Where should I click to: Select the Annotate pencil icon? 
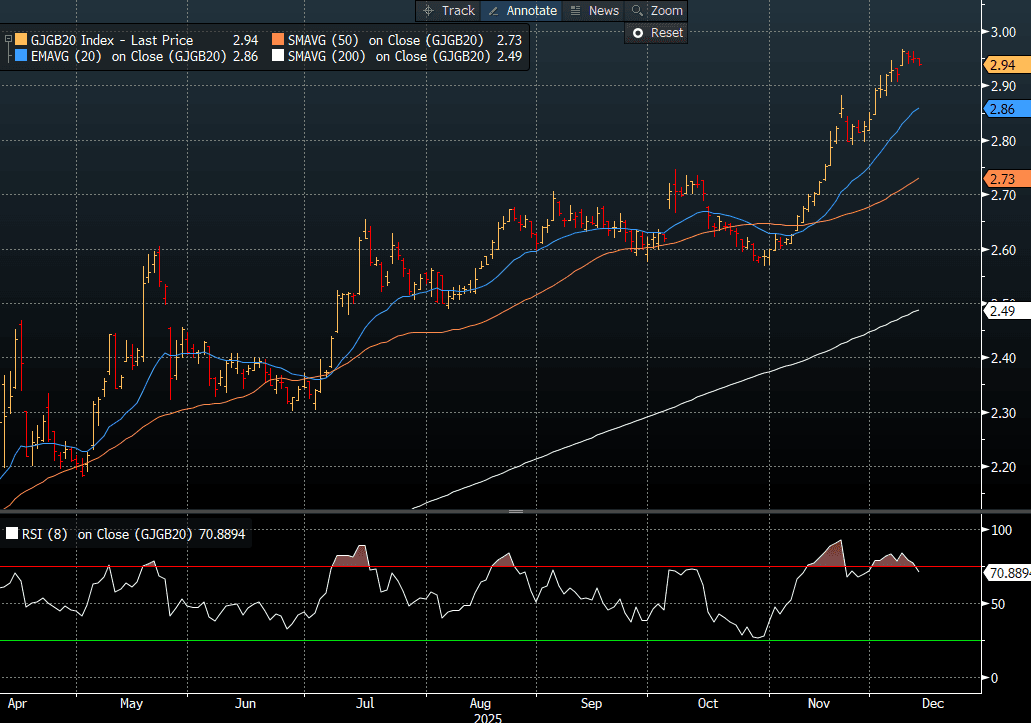coord(493,11)
